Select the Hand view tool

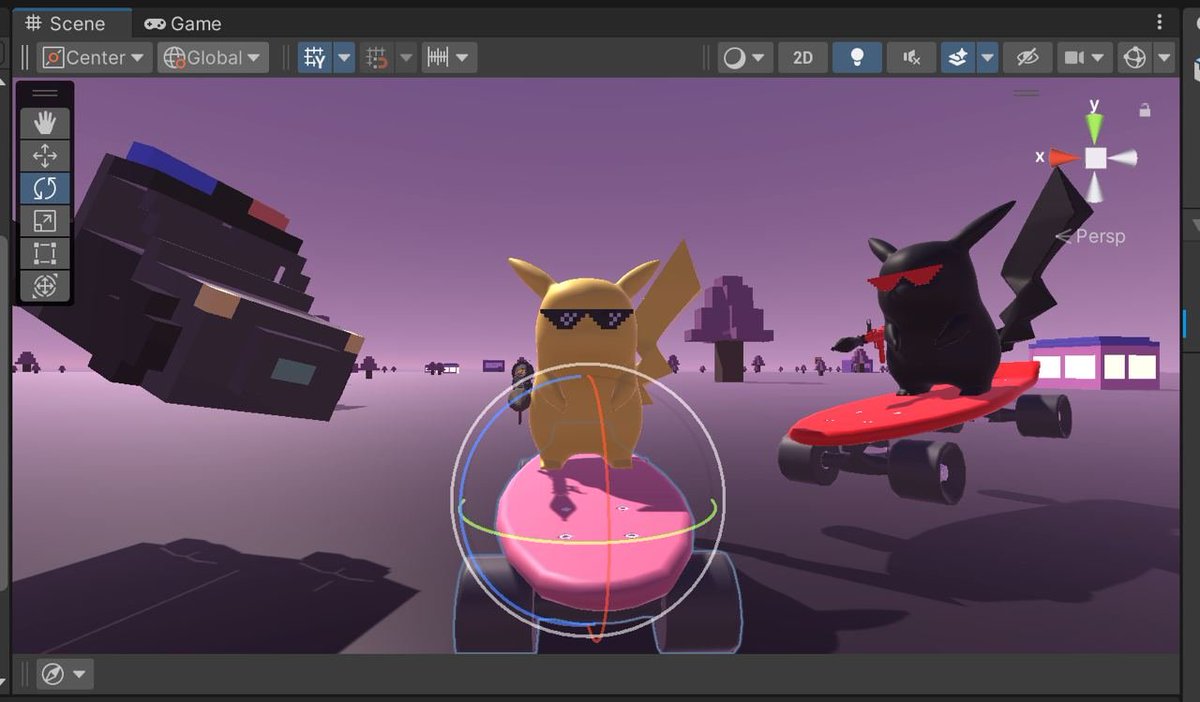point(45,123)
